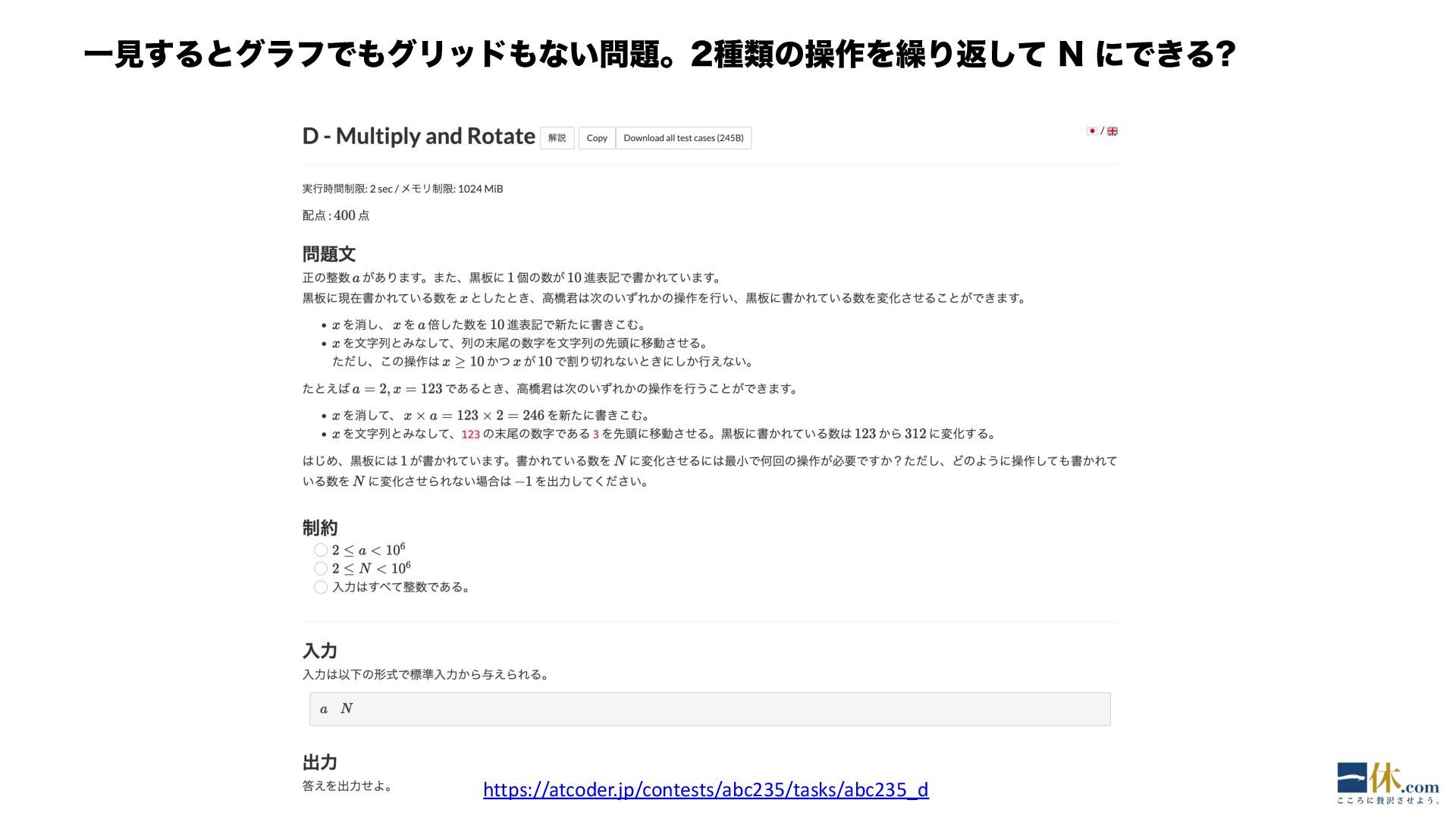Click the 制約 section heading
This screenshot has height=819, width=1456.
tap(319, 528)
